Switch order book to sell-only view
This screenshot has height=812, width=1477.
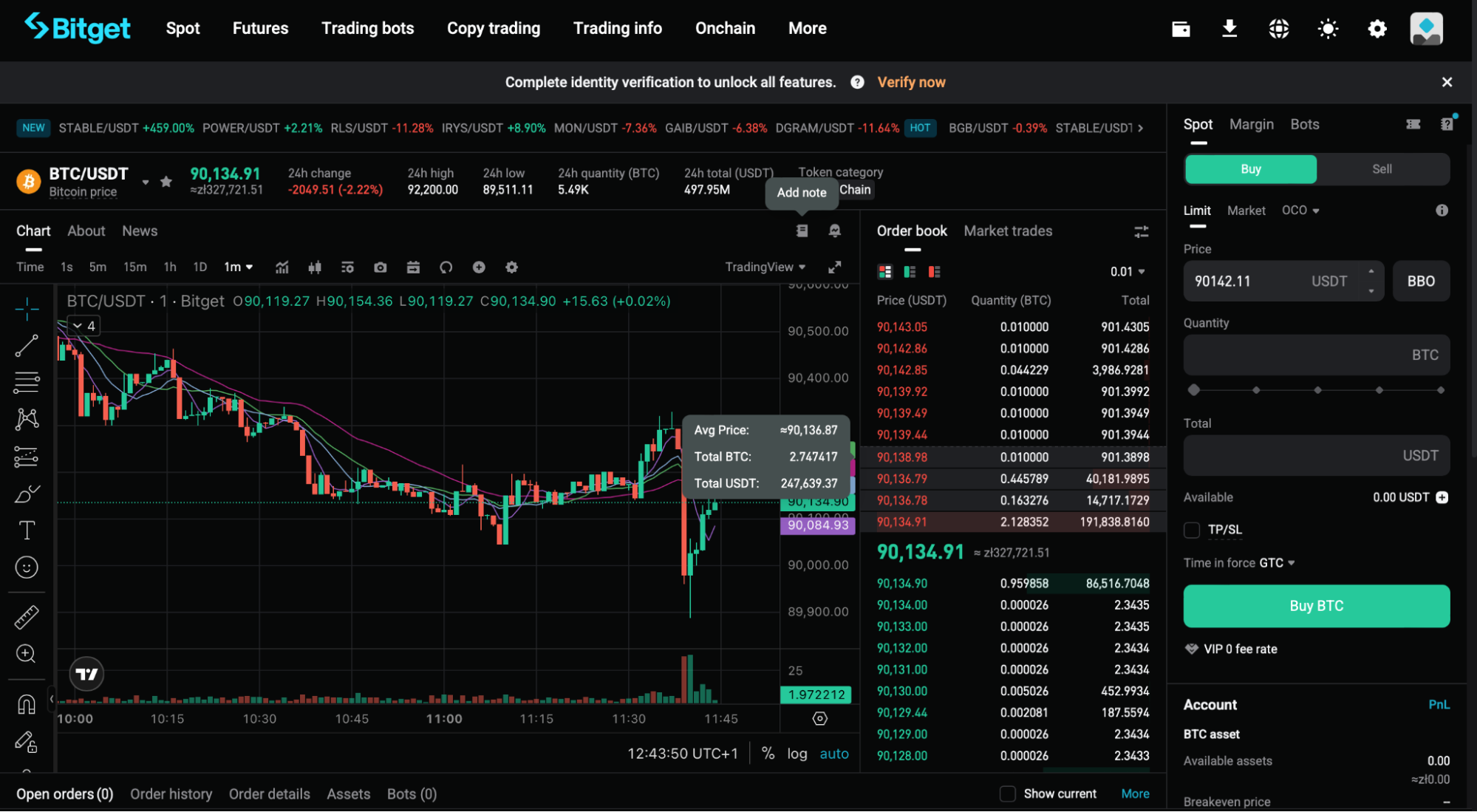point(935,271)
